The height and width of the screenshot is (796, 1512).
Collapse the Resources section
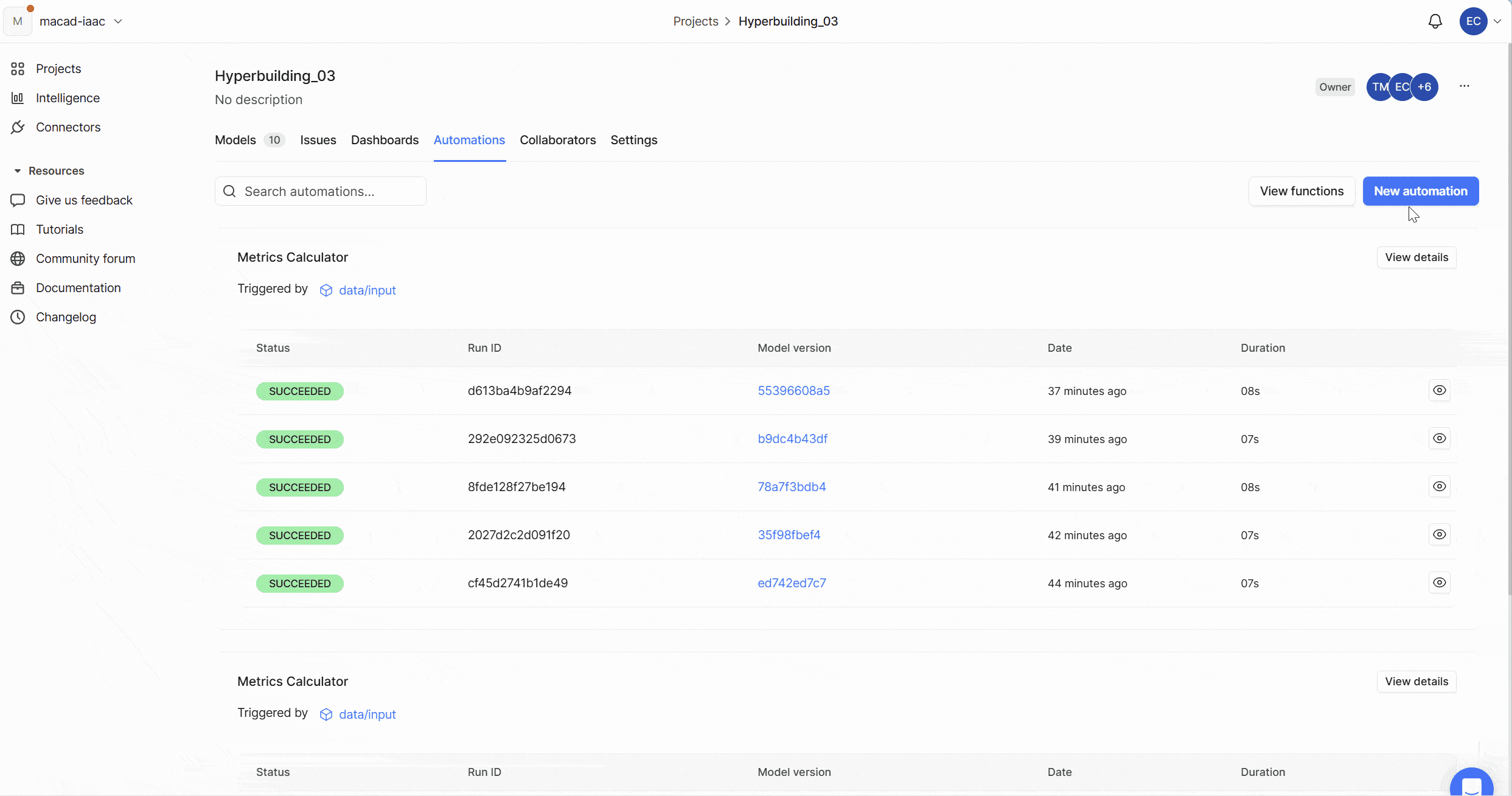tap(18, 171)
